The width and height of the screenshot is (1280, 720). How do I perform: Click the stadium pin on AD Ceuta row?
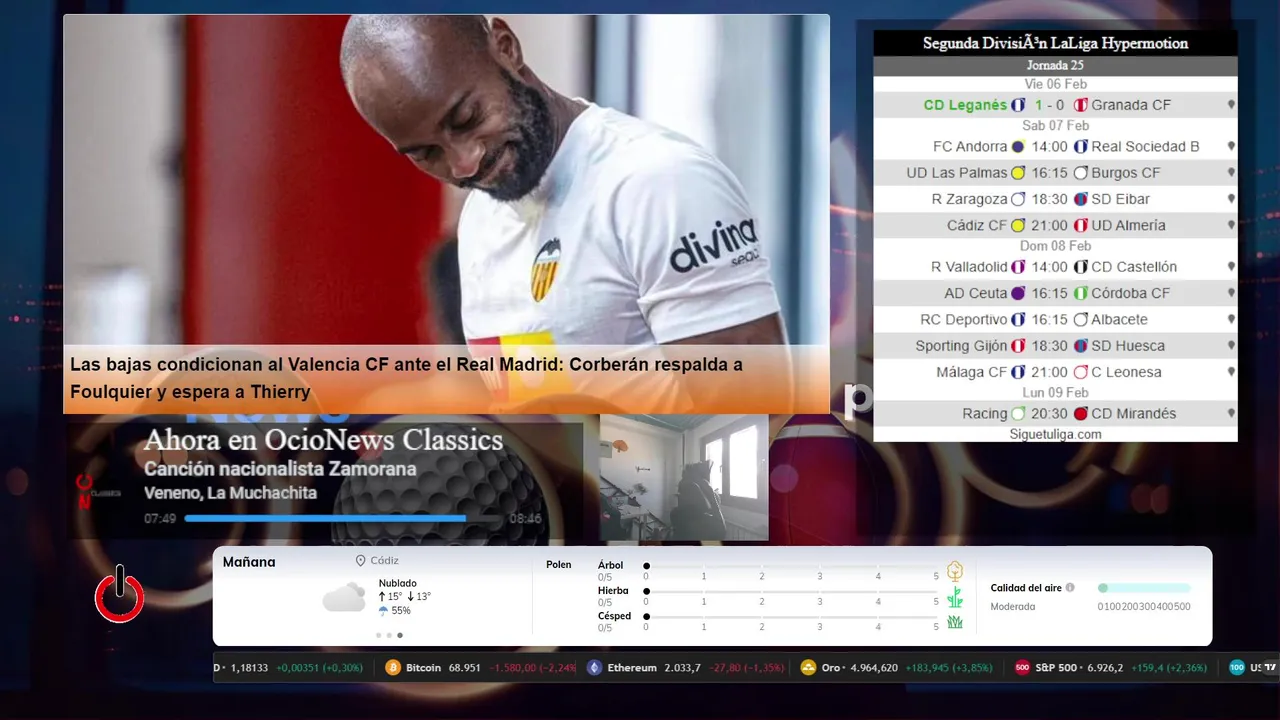pyautogui.click(x=1231, y=293)
